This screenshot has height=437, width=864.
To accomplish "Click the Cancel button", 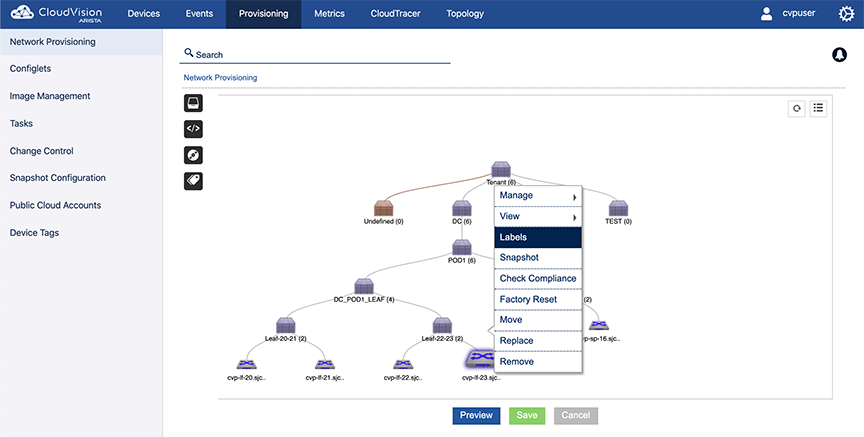I will [576, 416].
